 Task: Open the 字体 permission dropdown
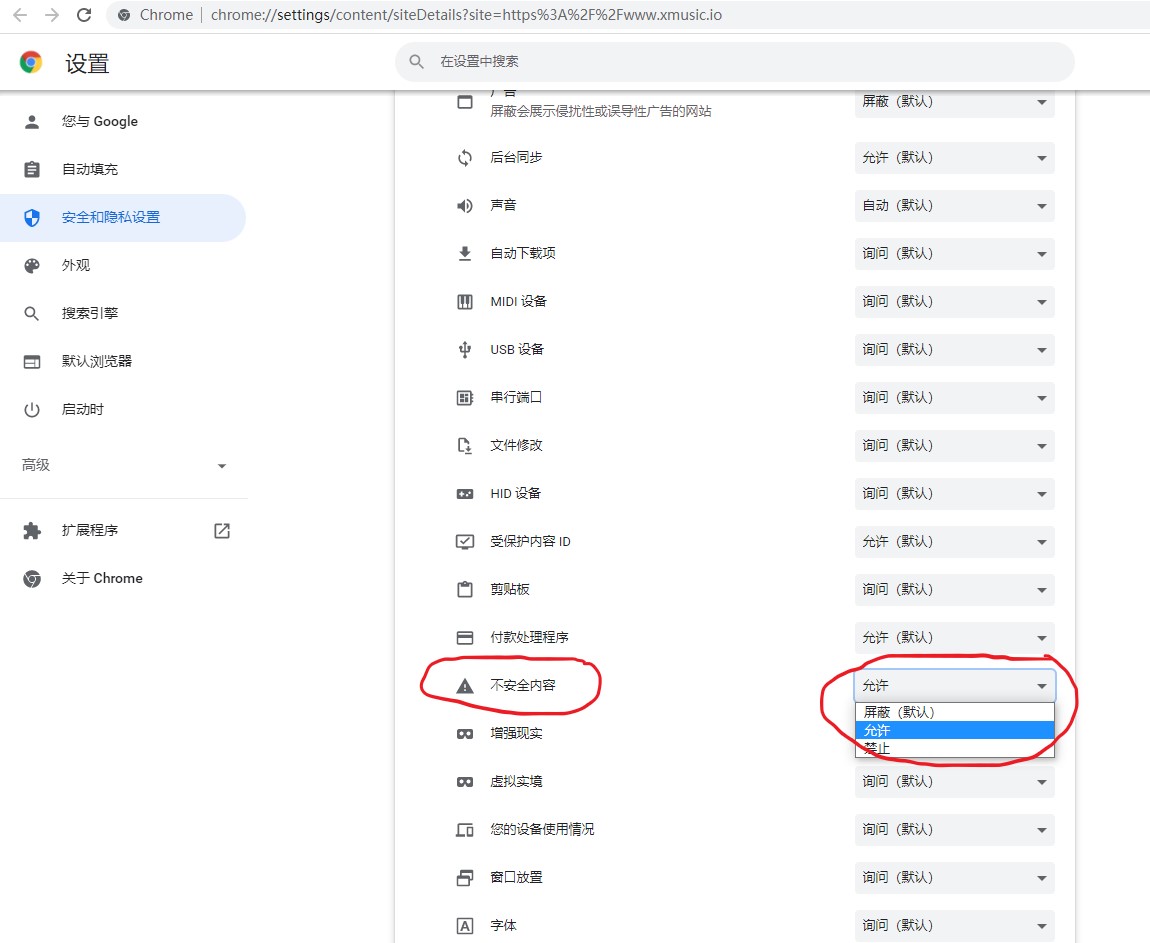pyautogui.click(x=954, y=926)
